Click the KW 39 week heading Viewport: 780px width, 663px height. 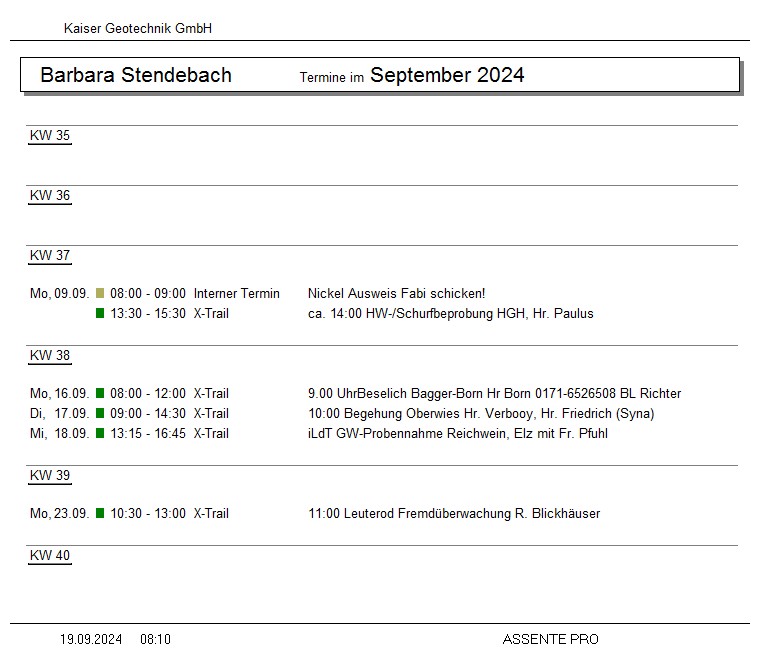click(x=50, y=476)
